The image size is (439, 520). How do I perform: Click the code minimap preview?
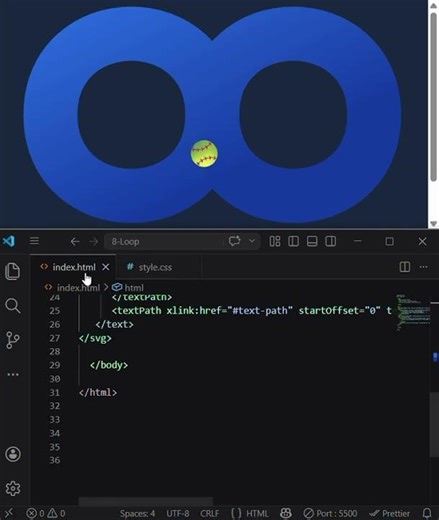coord(413,312)
